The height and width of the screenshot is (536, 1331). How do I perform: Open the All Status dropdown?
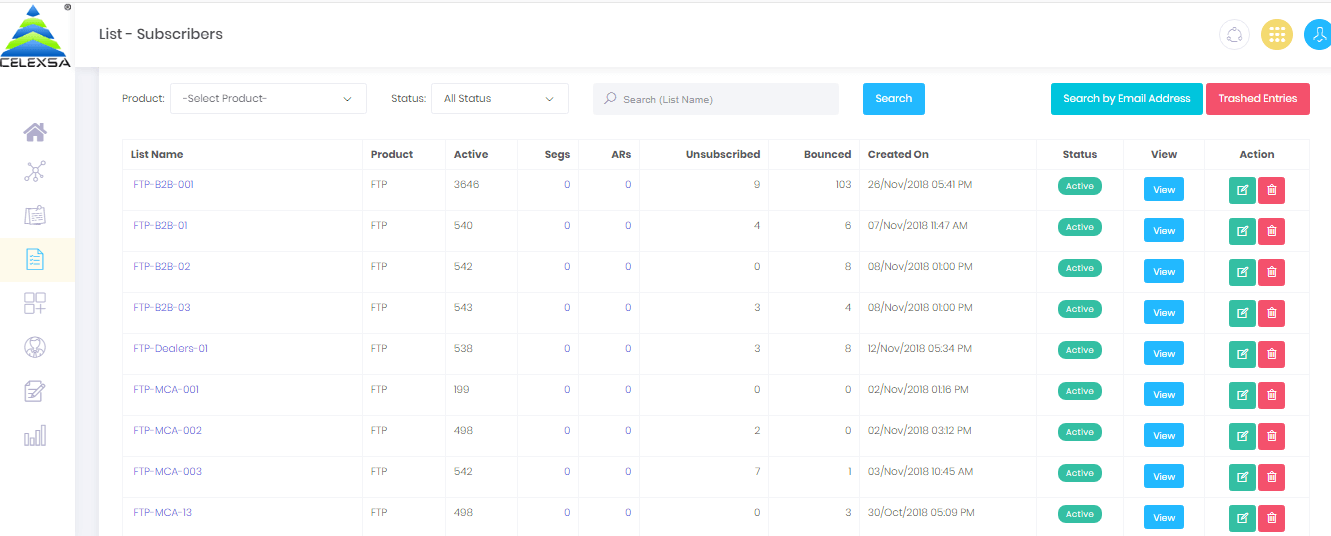[x=499, y=99]
